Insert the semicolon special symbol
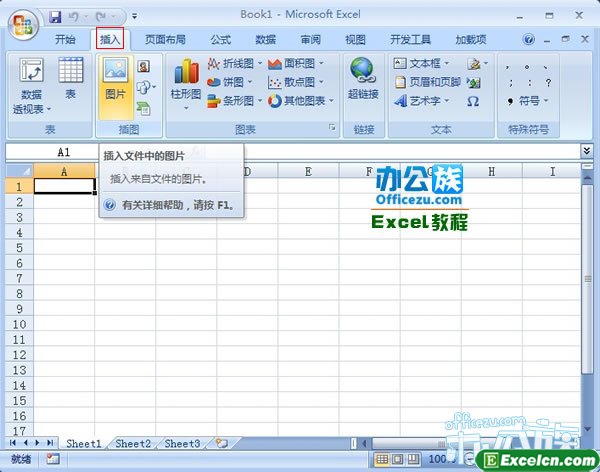Screen dimensions: 600x472 click(511, 83)
